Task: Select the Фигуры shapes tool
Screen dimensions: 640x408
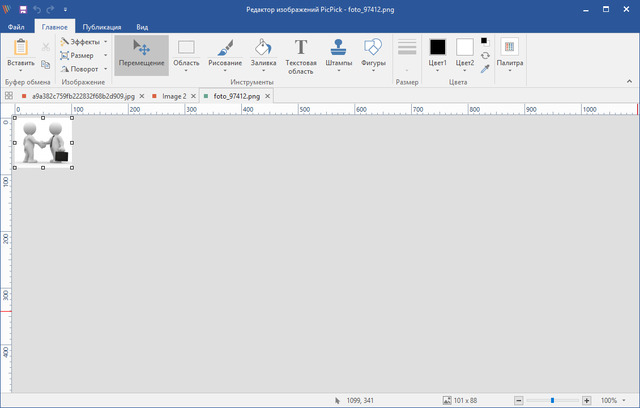Action: pyautogui.click(x=373, y=55)
